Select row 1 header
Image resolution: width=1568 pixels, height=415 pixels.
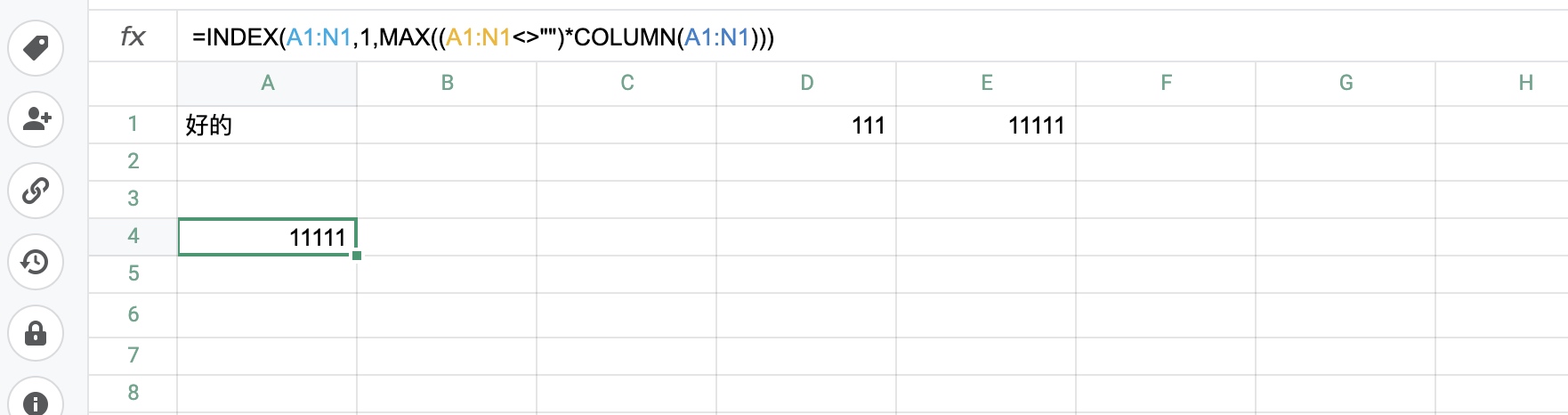133,125
